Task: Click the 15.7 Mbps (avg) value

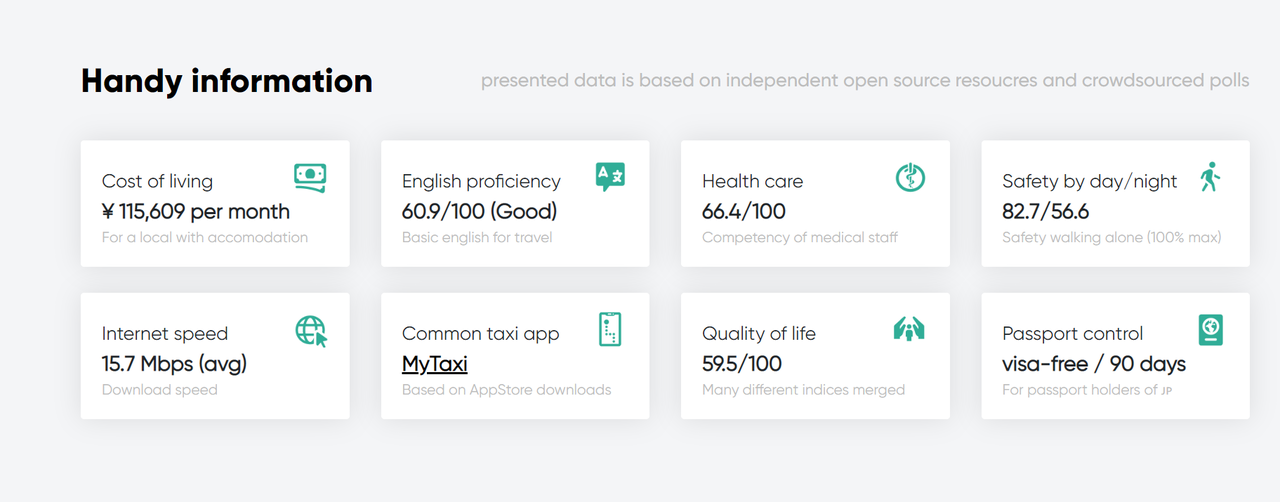Action: [x=174, y=364]
